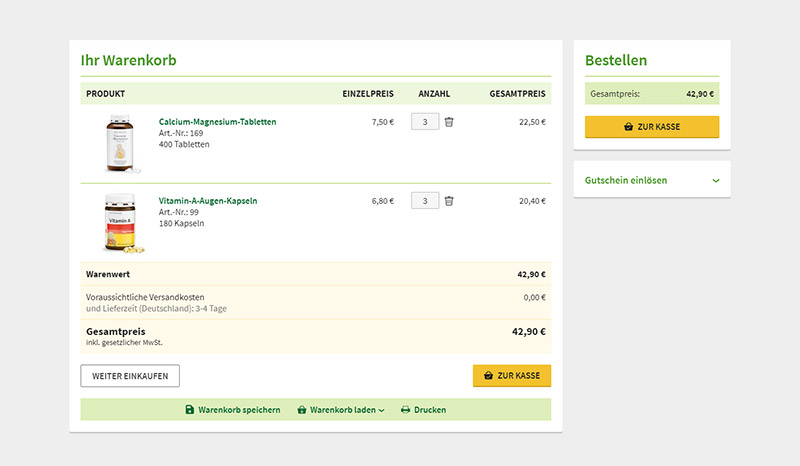The height and width of the screenshot is (466, 800).
Task: Click the basket icon beside Warenkorb laden
Action: 302,410
